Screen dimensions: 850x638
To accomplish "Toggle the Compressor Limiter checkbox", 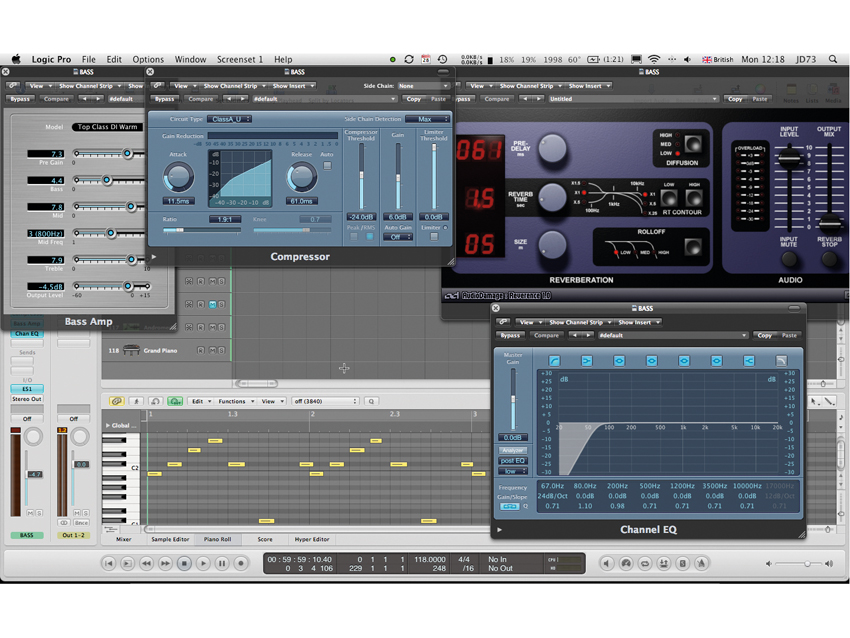I will (434, 236).
